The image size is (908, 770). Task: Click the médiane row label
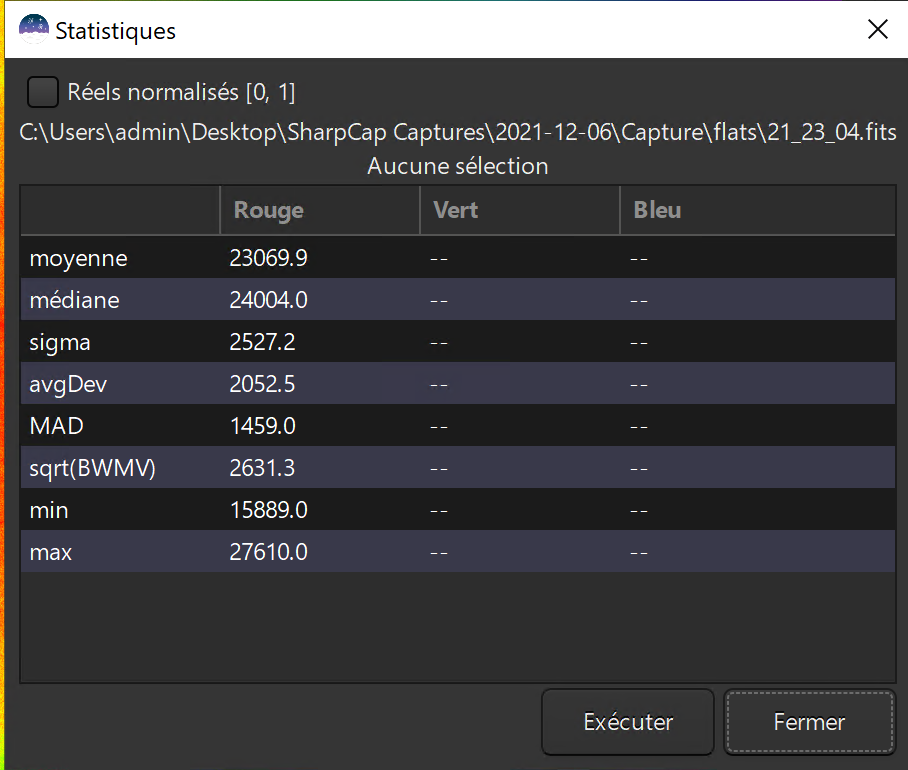(74, 300)
